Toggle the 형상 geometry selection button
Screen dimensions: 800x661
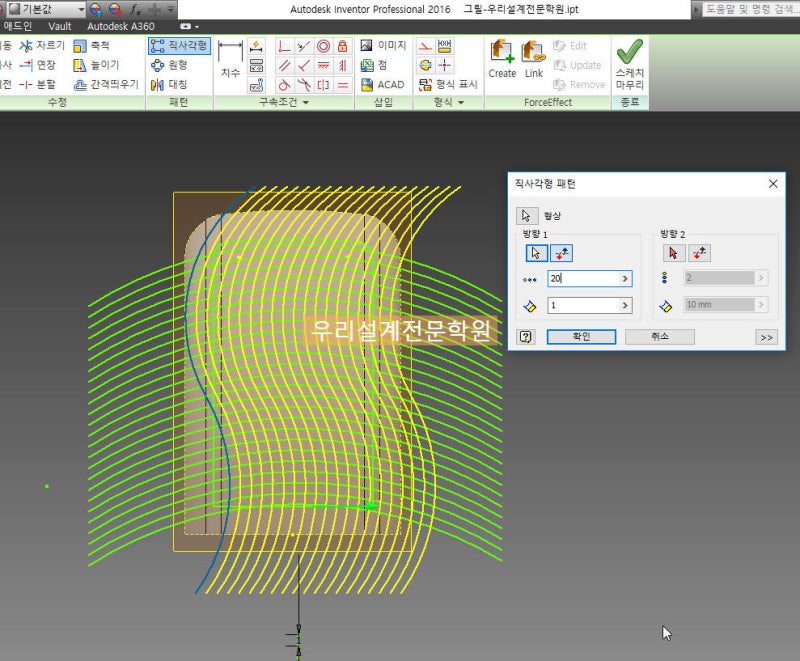pos(526,215)
